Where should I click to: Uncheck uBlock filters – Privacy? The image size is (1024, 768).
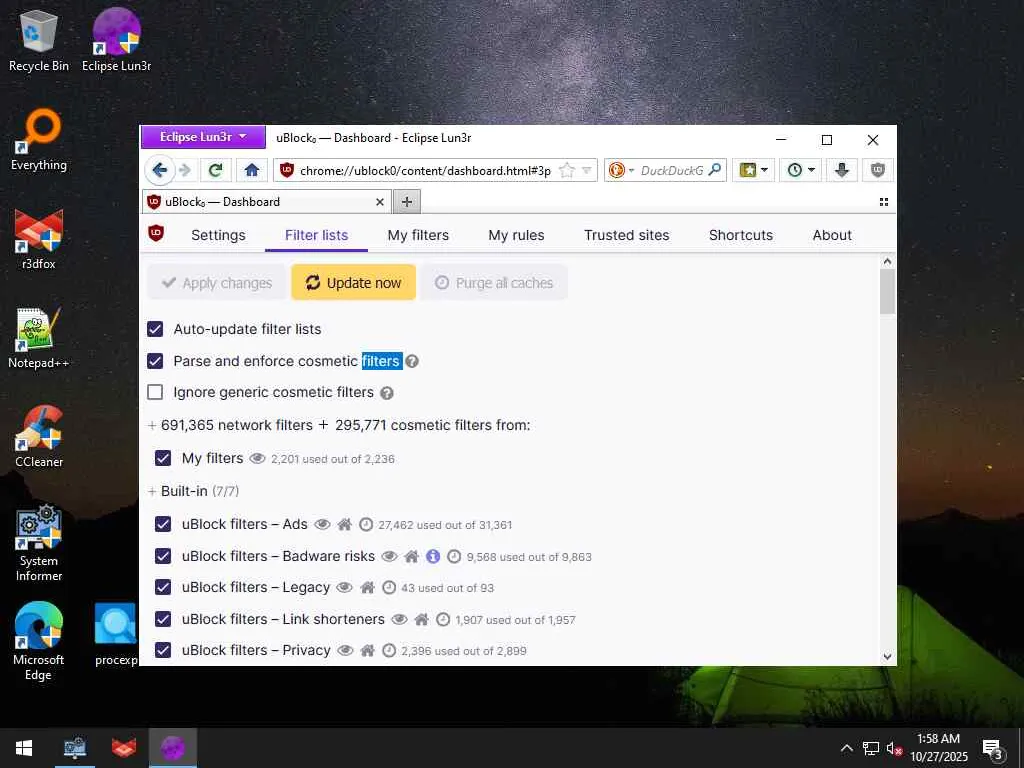163,650
